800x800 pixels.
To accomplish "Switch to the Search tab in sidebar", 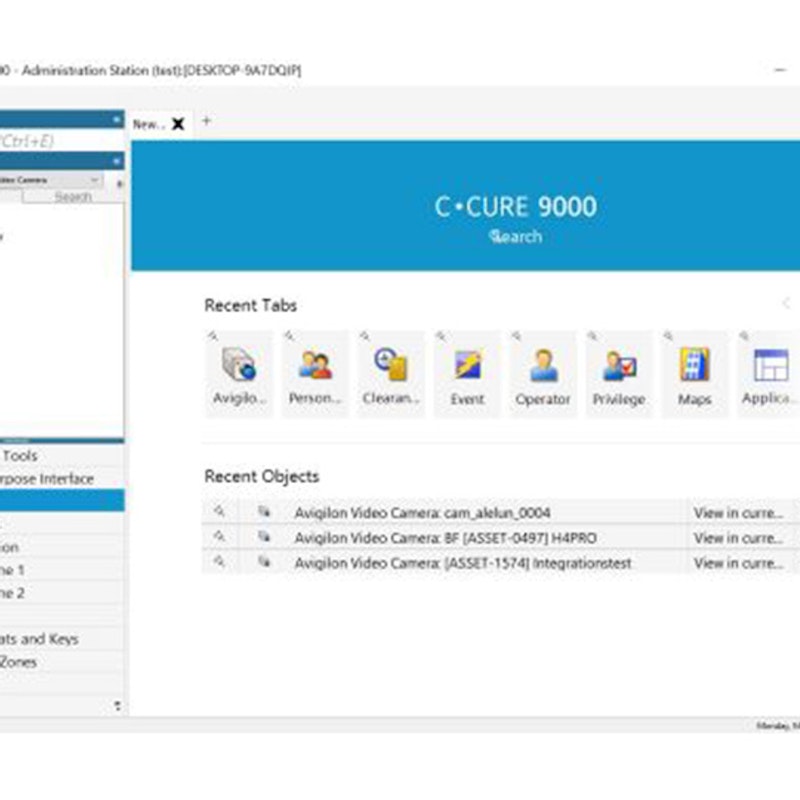I will [73, 197].
